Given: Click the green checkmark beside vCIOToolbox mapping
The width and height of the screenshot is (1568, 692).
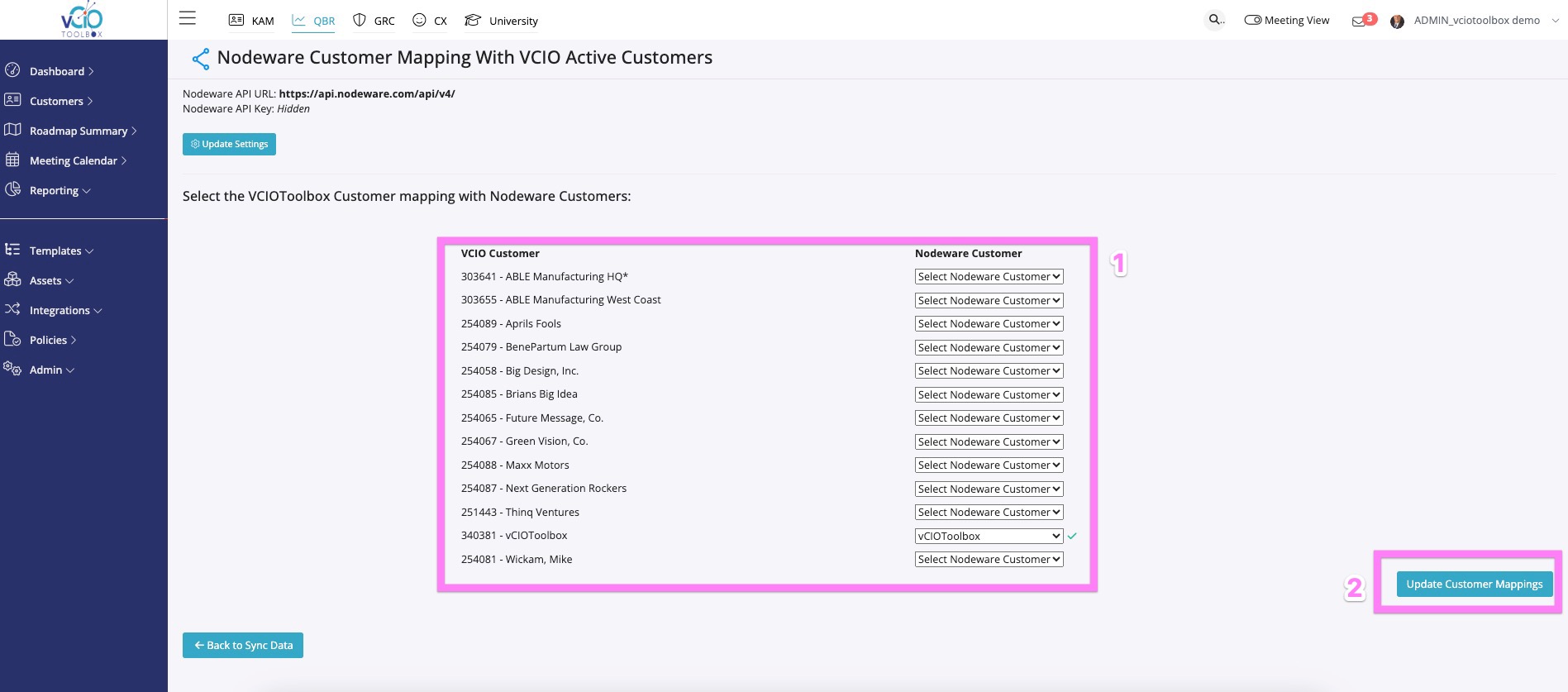Looking at the screenshot, I should click(1072, 536).
